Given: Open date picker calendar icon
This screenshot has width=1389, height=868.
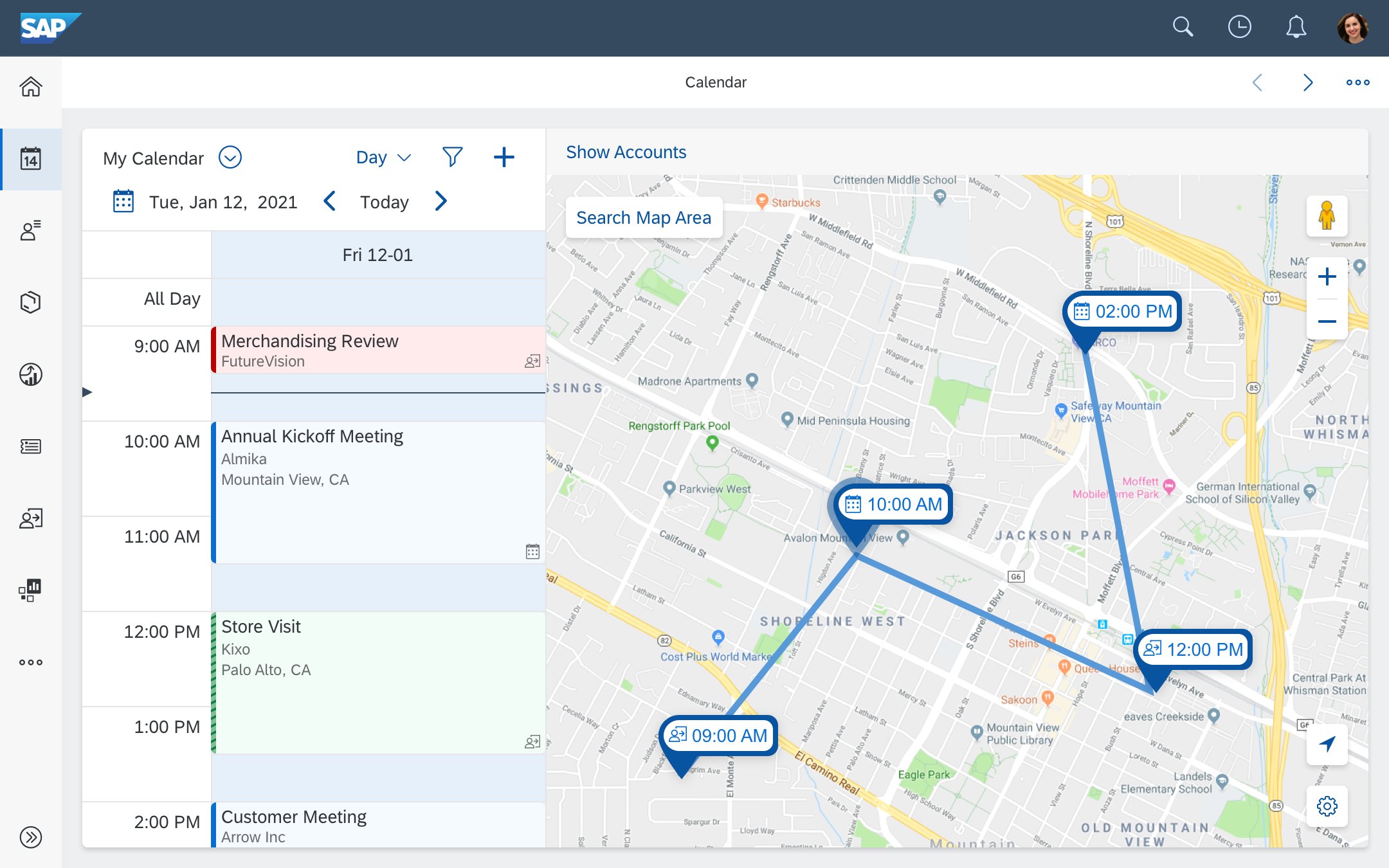Looking at the screenshot, I should pos(123,201).
